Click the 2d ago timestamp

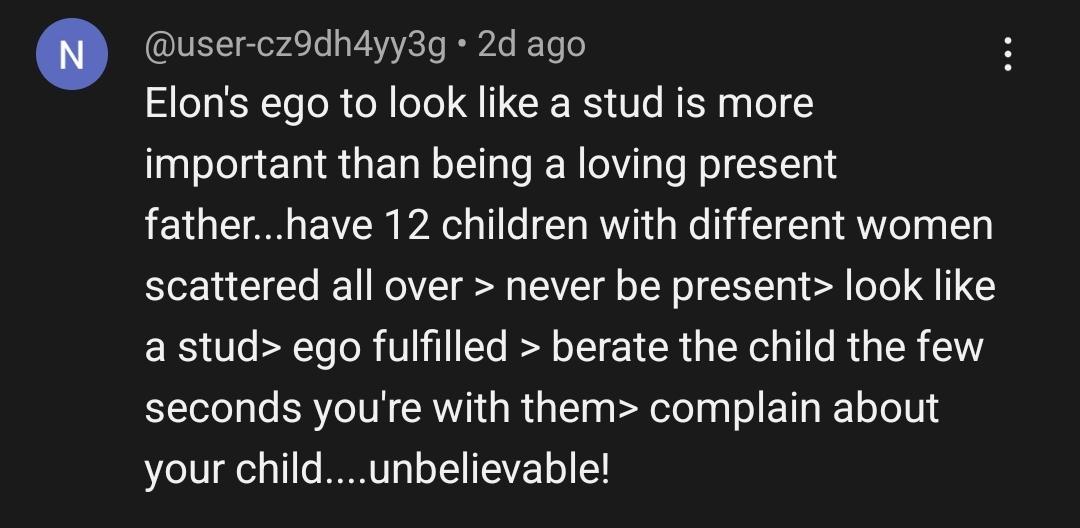532,45
